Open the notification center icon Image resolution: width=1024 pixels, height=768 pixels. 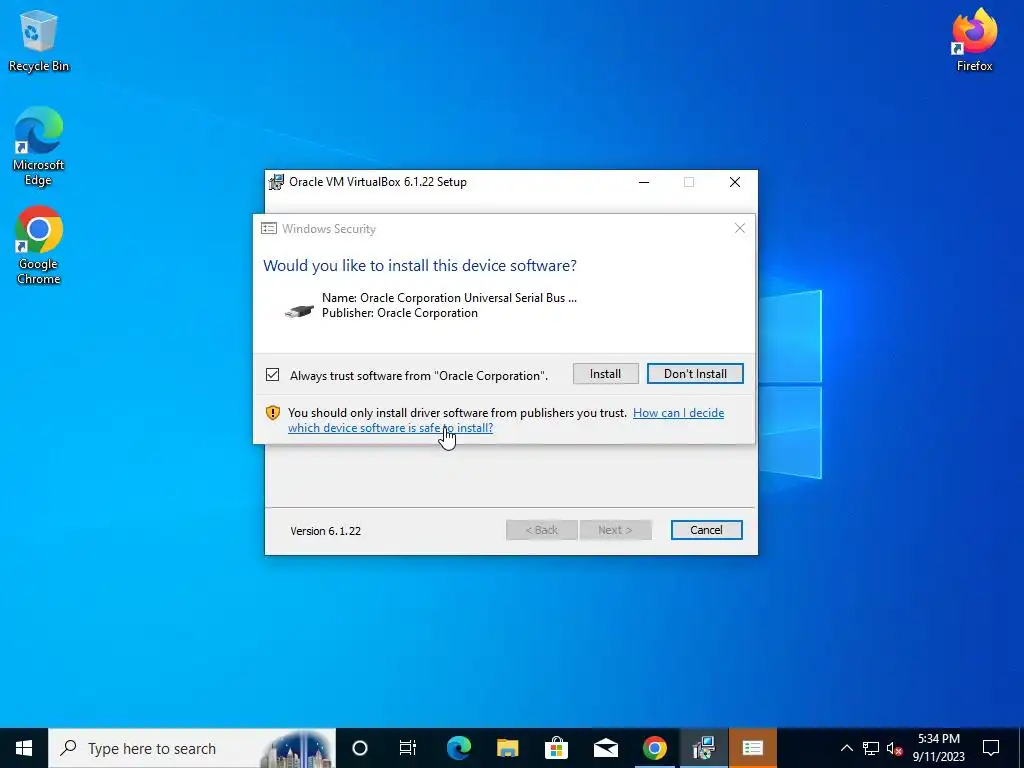click(991, 748)
